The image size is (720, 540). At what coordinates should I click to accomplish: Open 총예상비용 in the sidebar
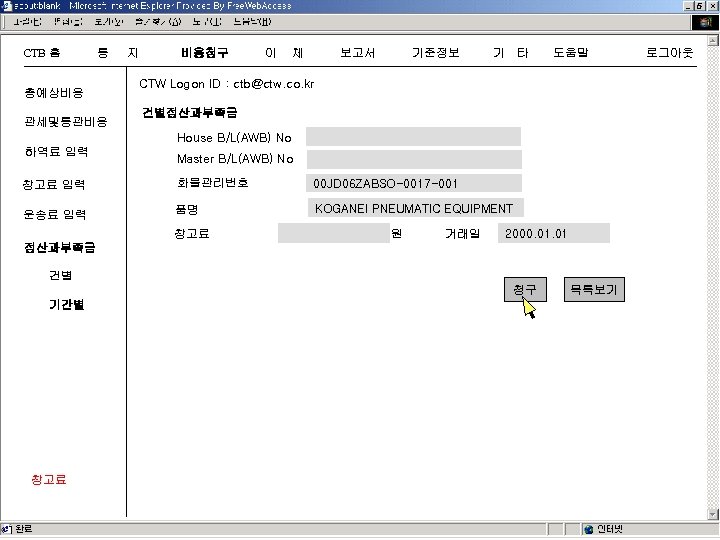(54, 93)
